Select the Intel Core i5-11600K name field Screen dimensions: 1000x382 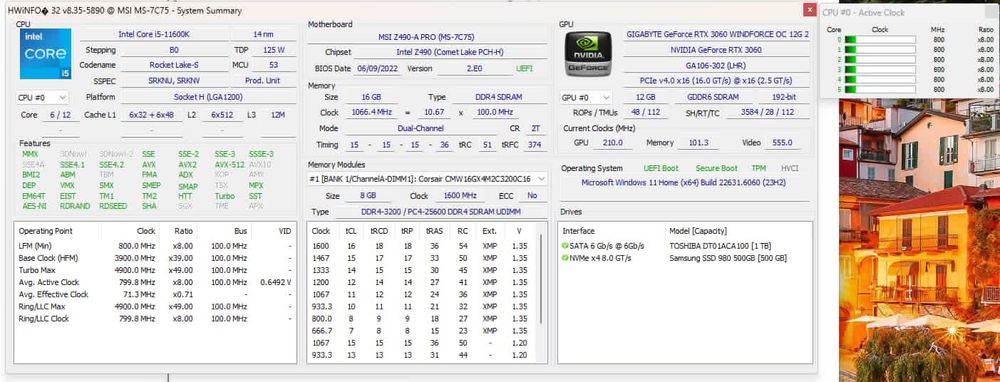(153, 34)
